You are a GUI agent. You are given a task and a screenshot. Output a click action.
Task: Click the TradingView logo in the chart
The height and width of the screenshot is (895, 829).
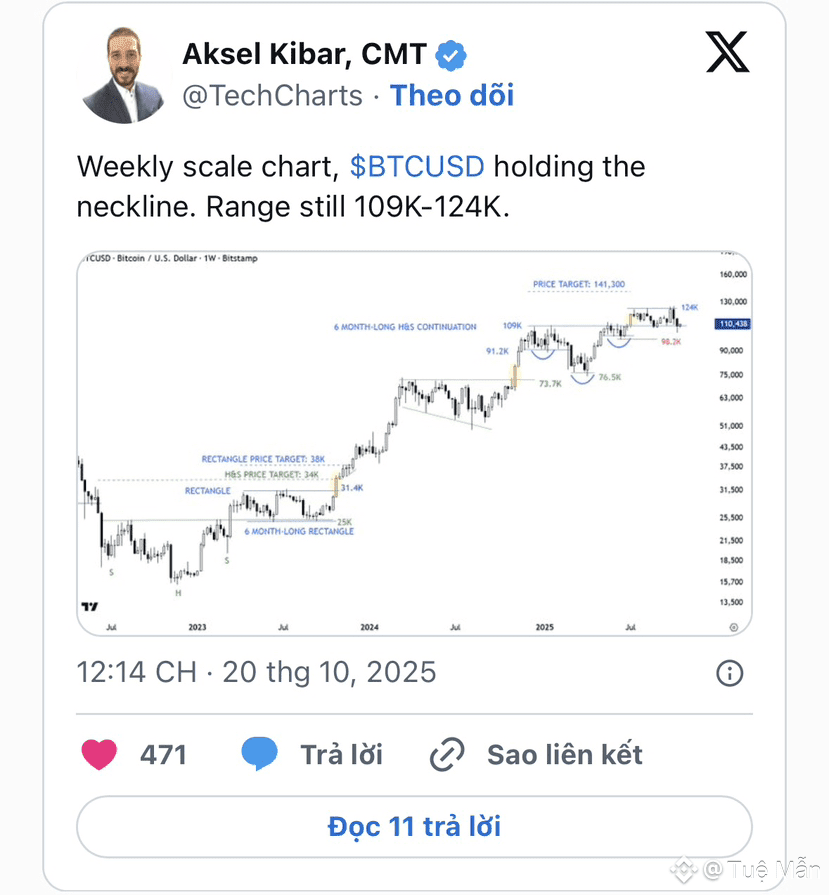coord(90,607)
